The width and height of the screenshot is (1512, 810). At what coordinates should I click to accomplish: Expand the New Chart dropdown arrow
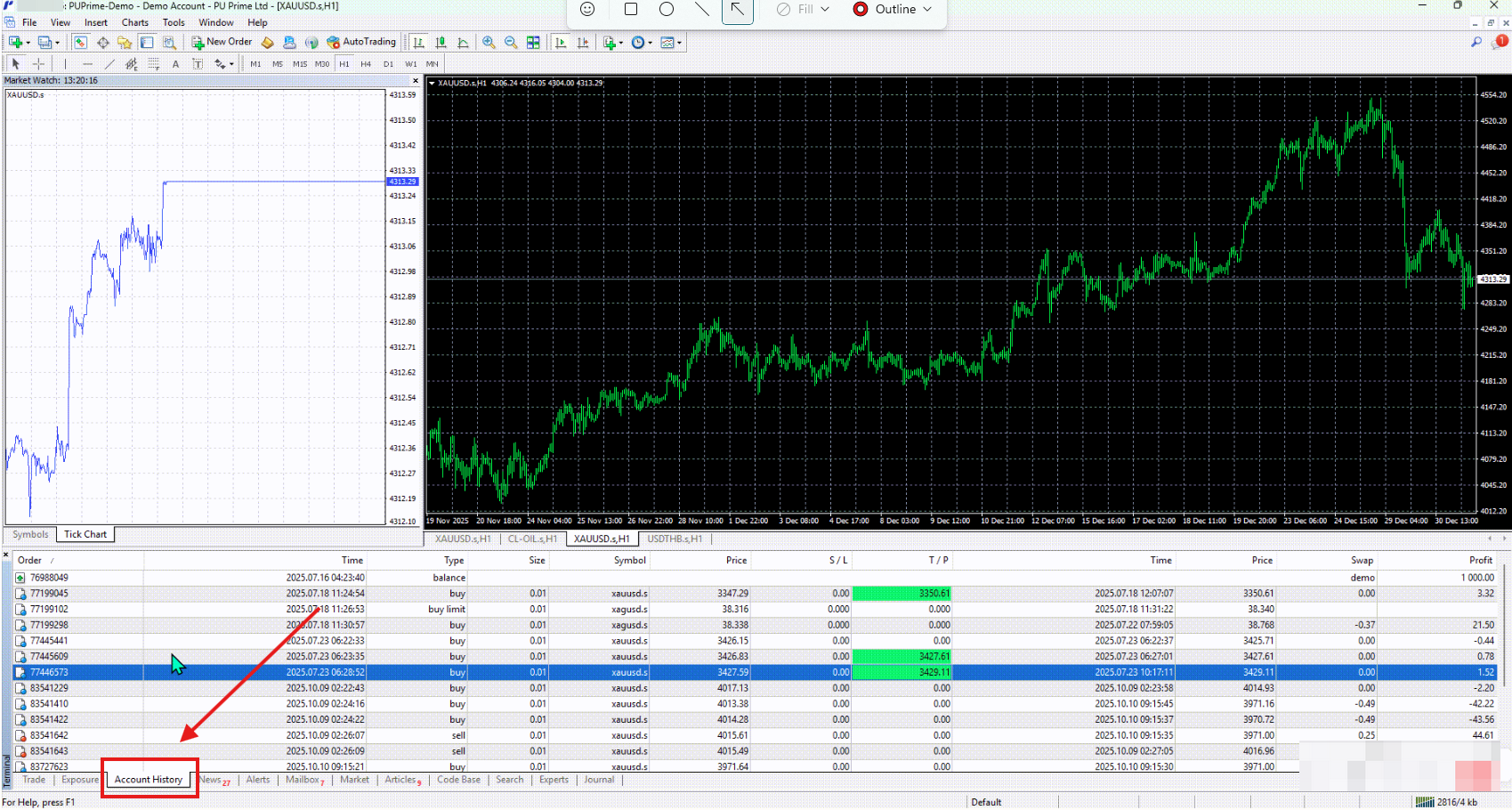[x=28, y=43]
